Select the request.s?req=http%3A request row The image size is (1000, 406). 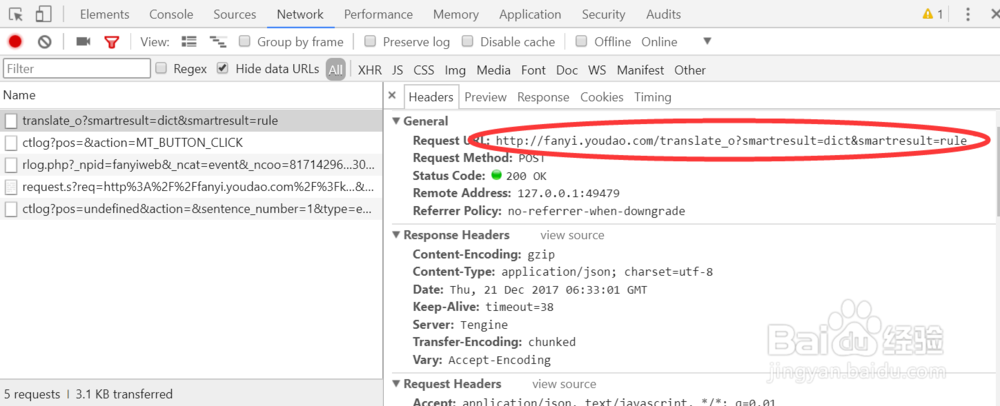(x=191, y=187)
